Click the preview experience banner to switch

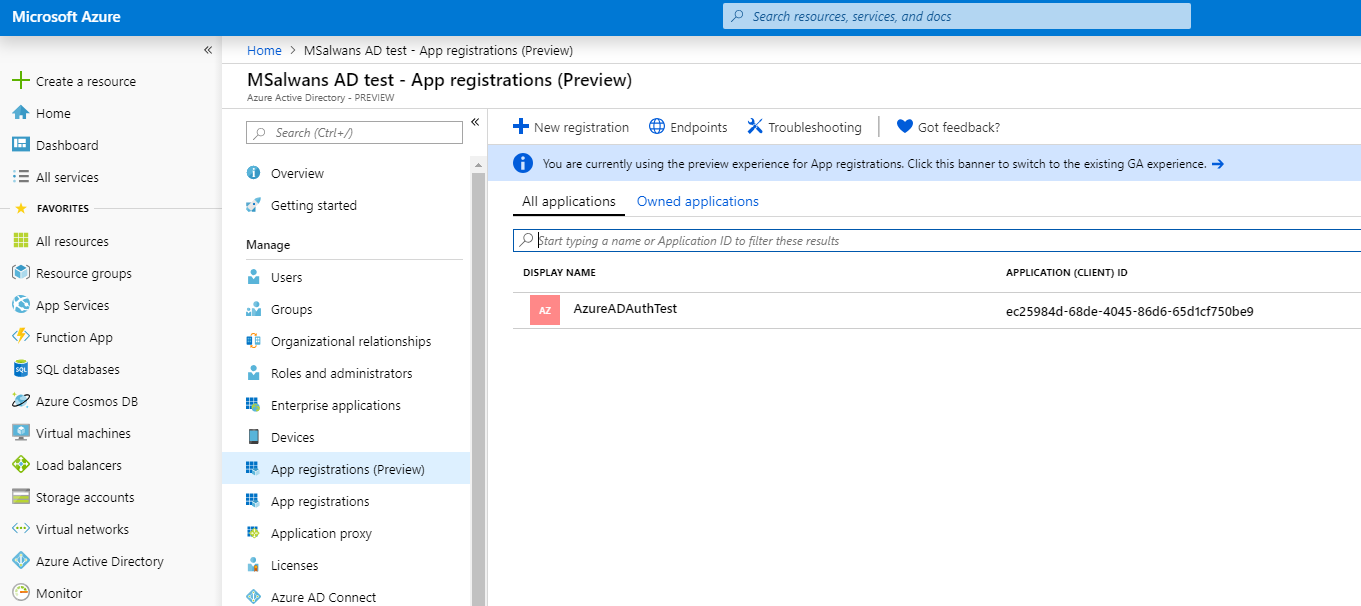point(924,163)
